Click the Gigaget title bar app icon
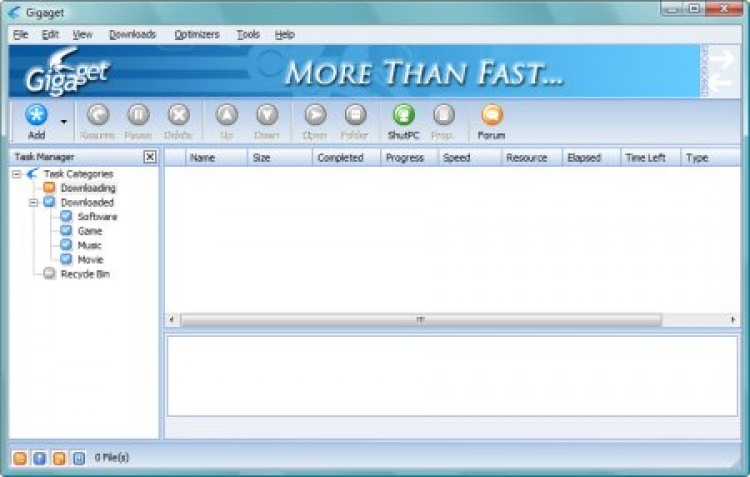Viewport: 750px width, 477px height. click(x=14, y=12)
